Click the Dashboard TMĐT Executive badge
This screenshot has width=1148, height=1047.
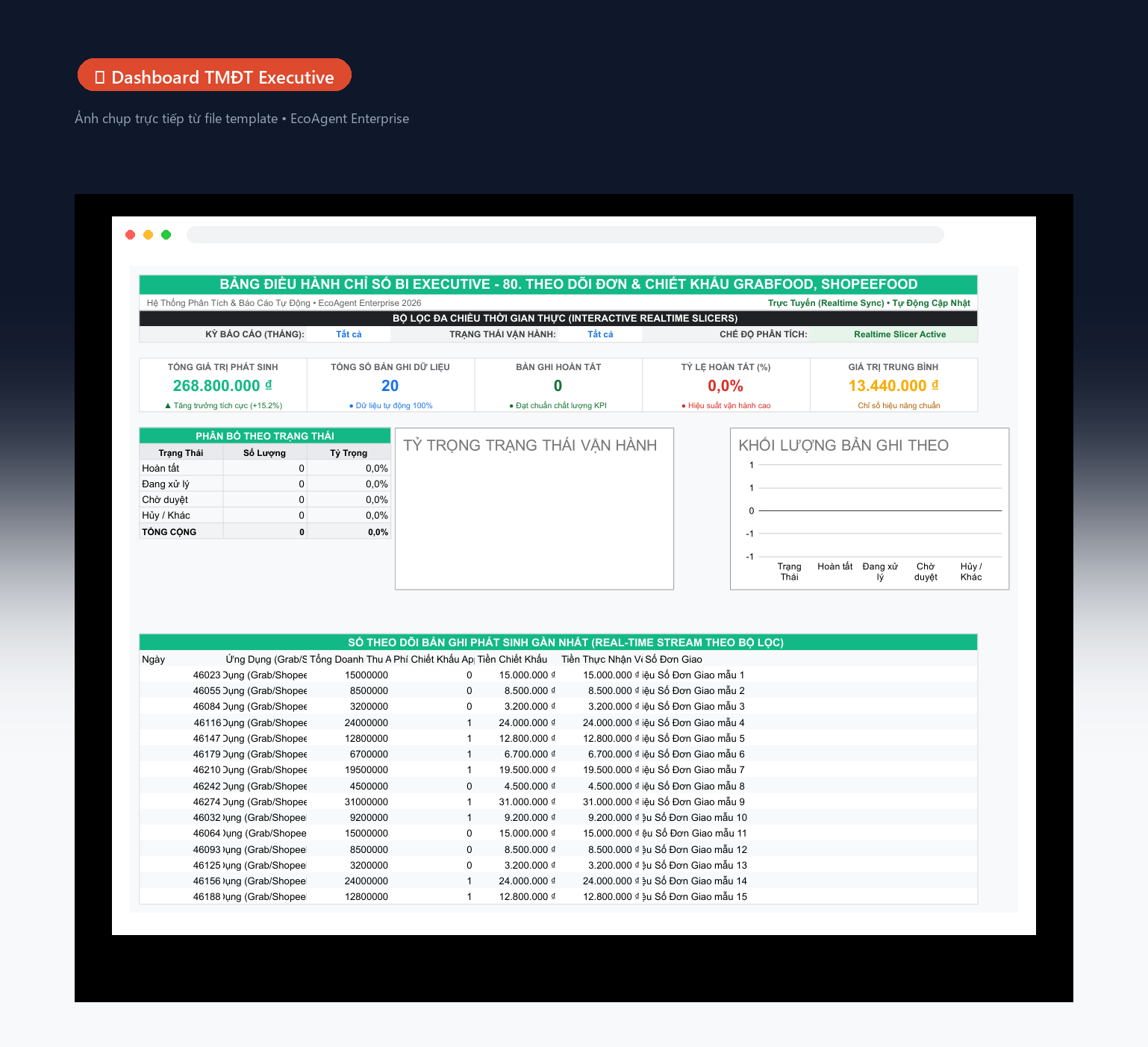tap(214, 75)
